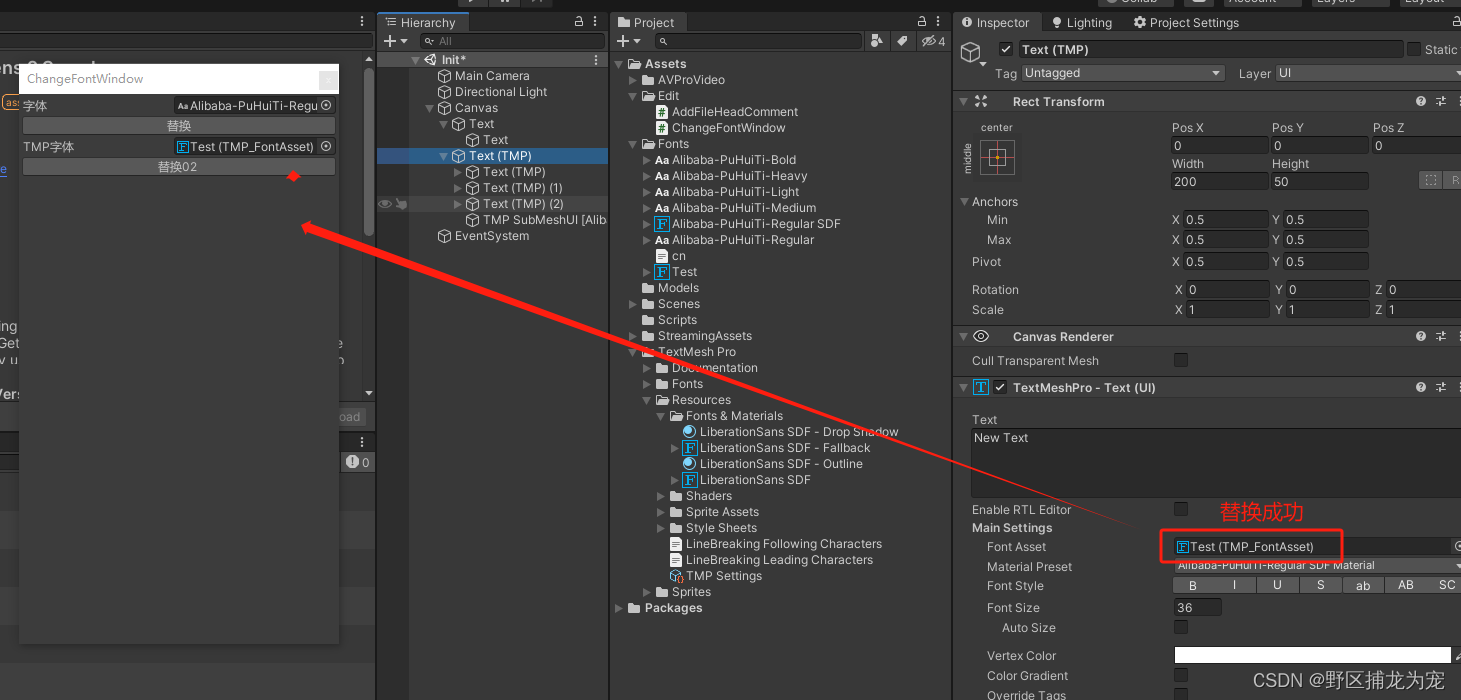Screen dimensions: 1461x700
Task: Expand the LiberationSans SDF - Fallback asset
Action: pyautogui.click(x=676, y=447)
